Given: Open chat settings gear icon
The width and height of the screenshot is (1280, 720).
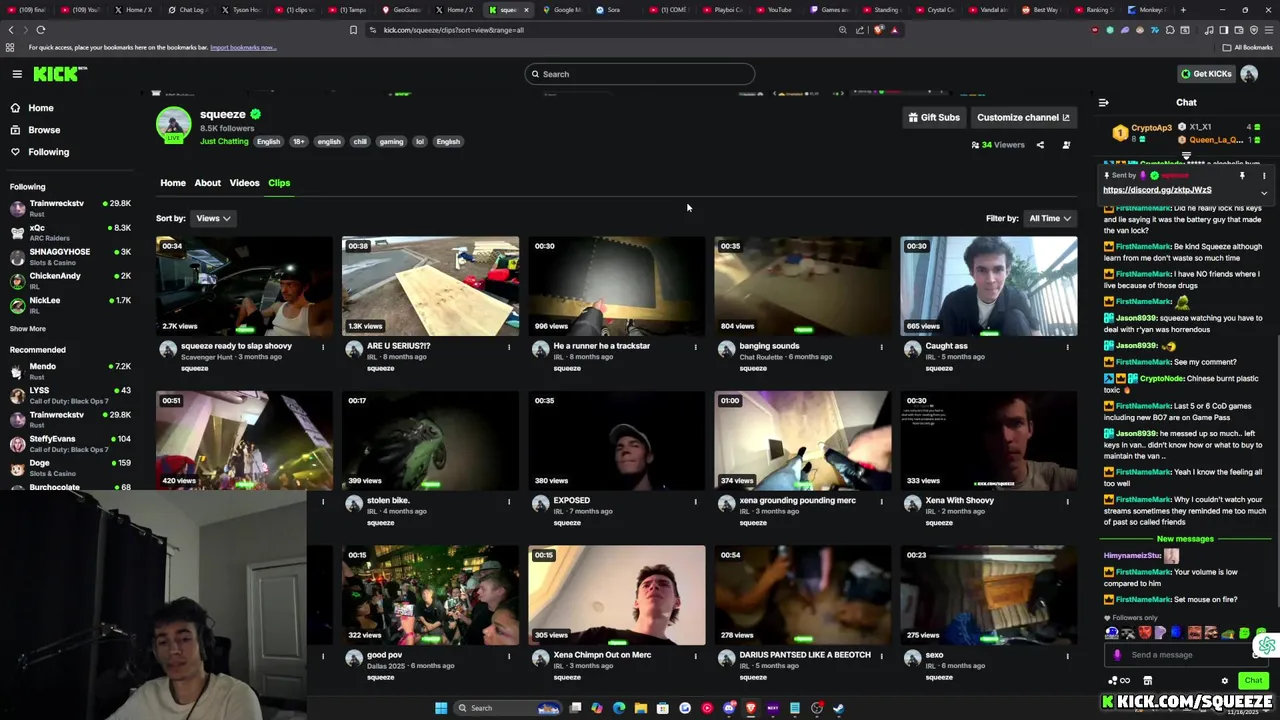Looking at the screenshot, I should [1224, 681].
